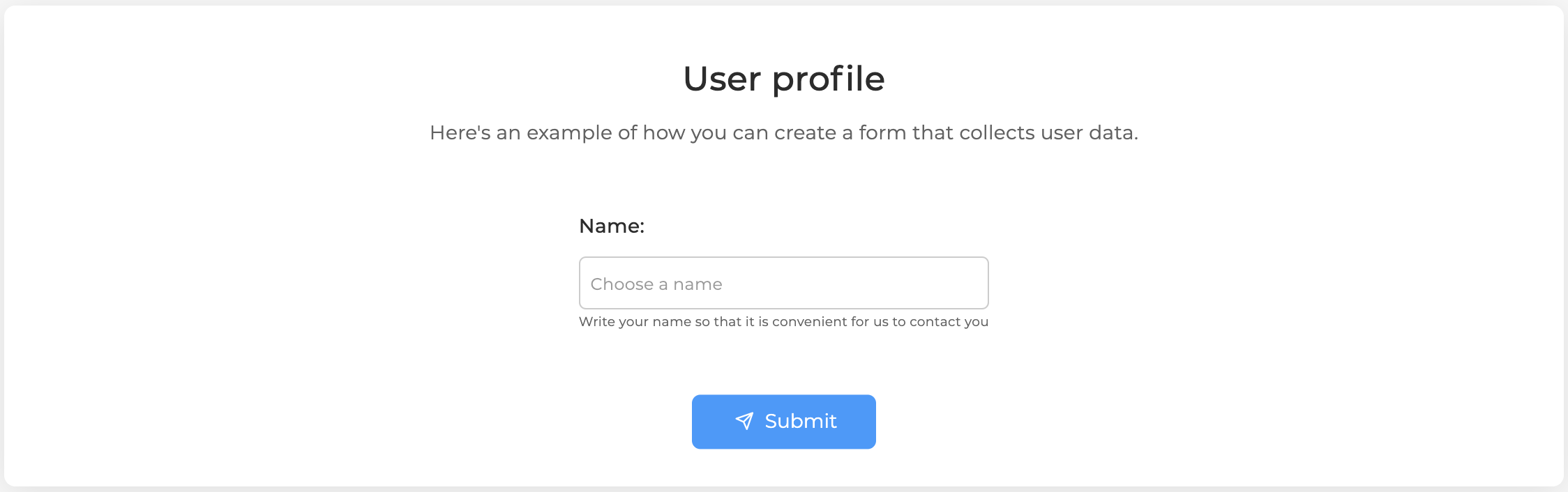The height and width of the screenshot is (492, 1568).
Task: Click the form description subtitle text
Action: pos(784,132)
